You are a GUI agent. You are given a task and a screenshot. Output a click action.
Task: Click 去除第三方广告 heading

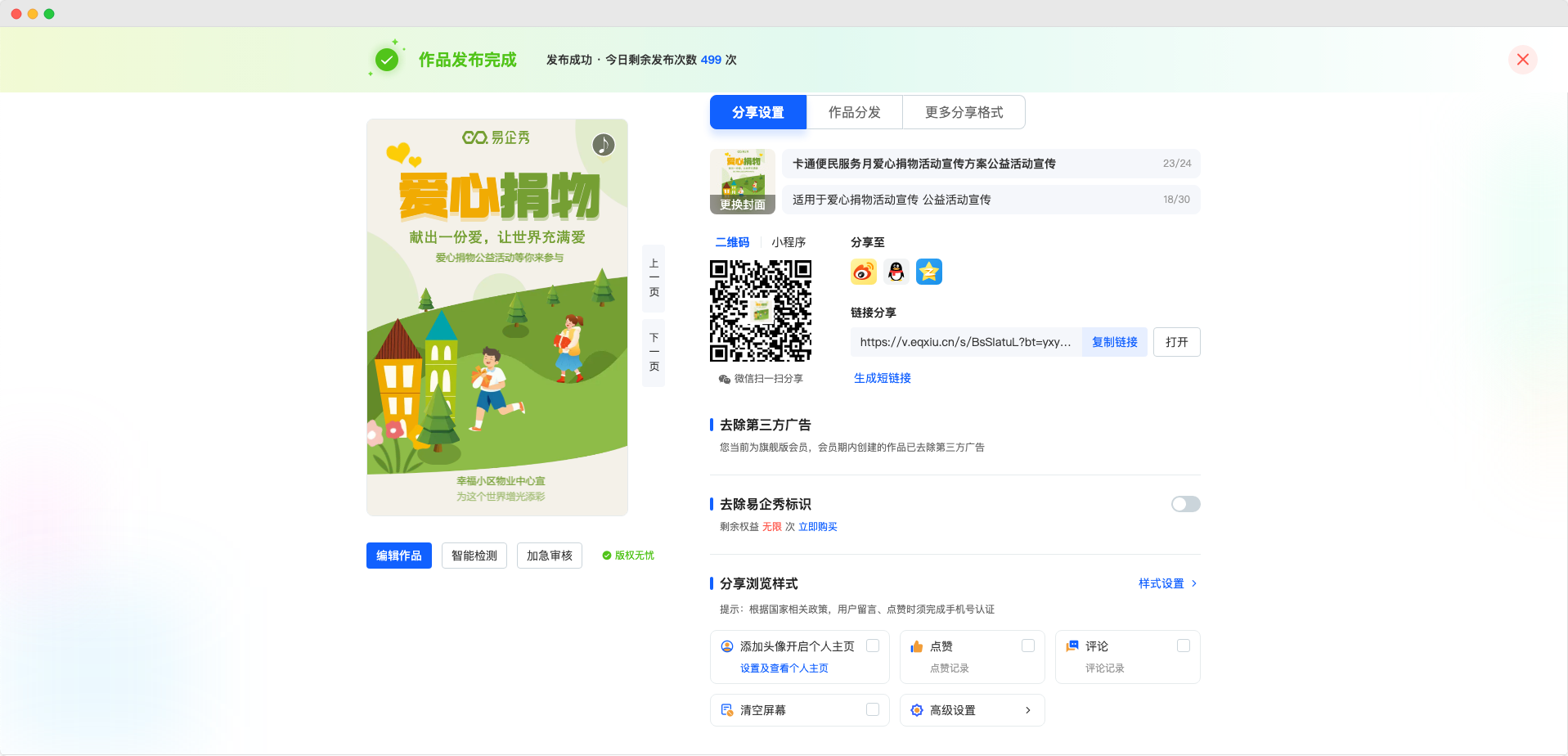pos(766,425)
